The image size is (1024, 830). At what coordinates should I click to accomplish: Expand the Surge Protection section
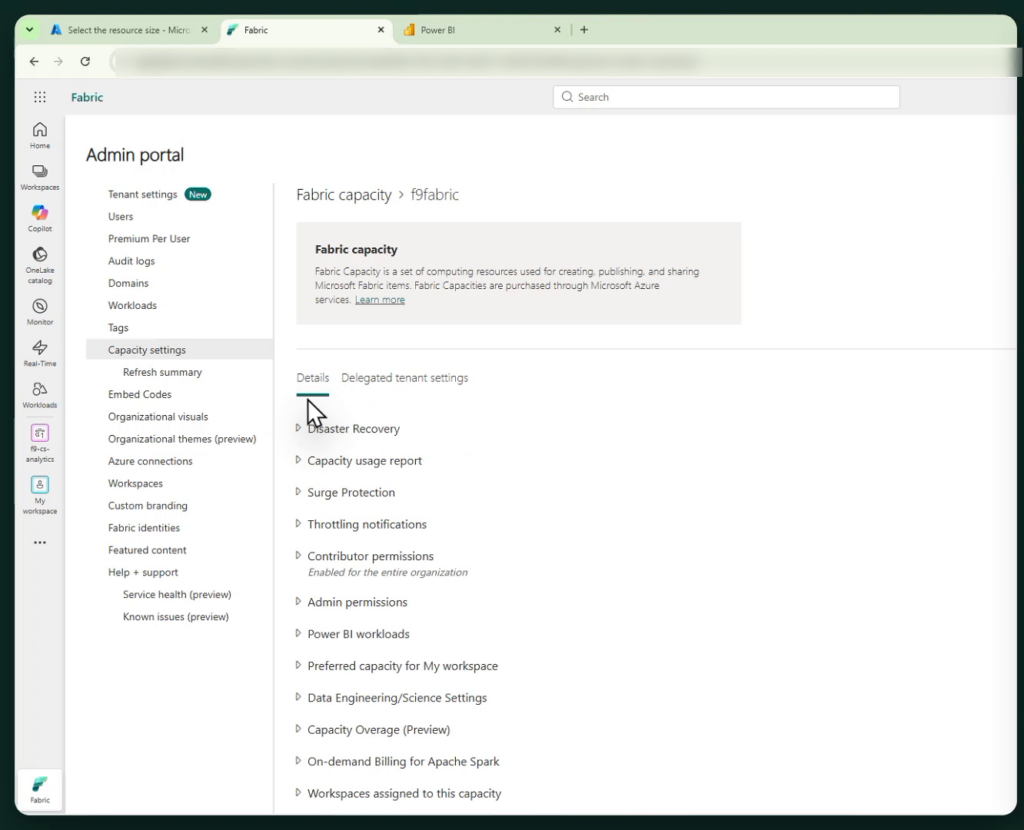coord(345,492)
